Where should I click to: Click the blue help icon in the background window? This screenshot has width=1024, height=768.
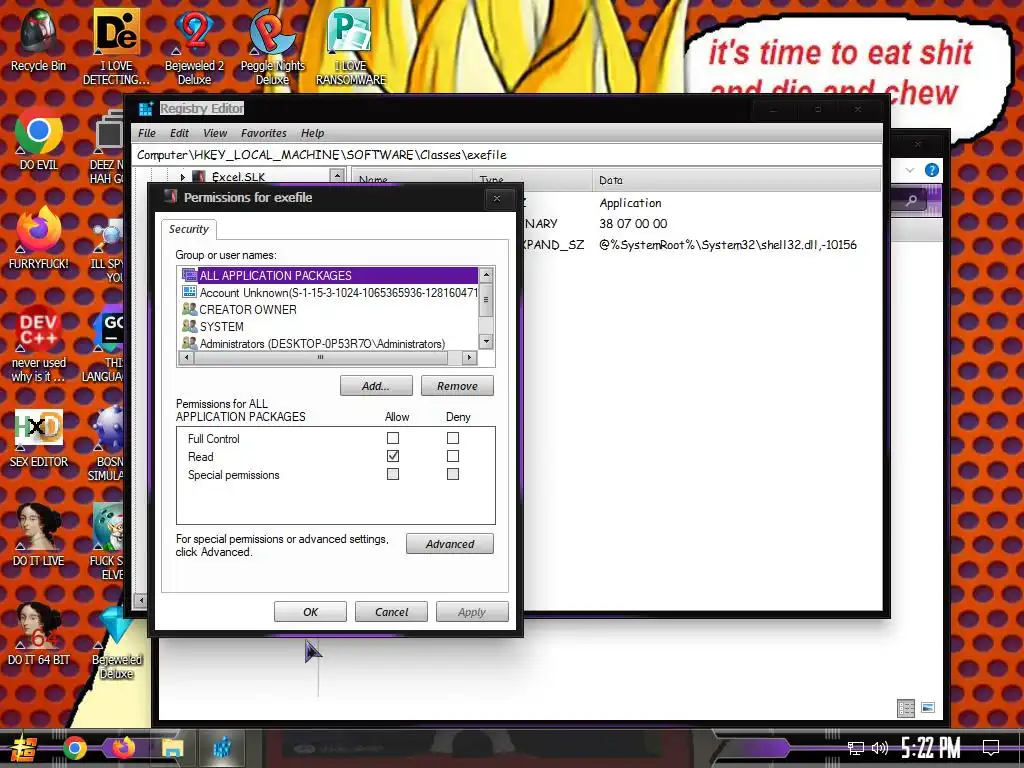932,170
